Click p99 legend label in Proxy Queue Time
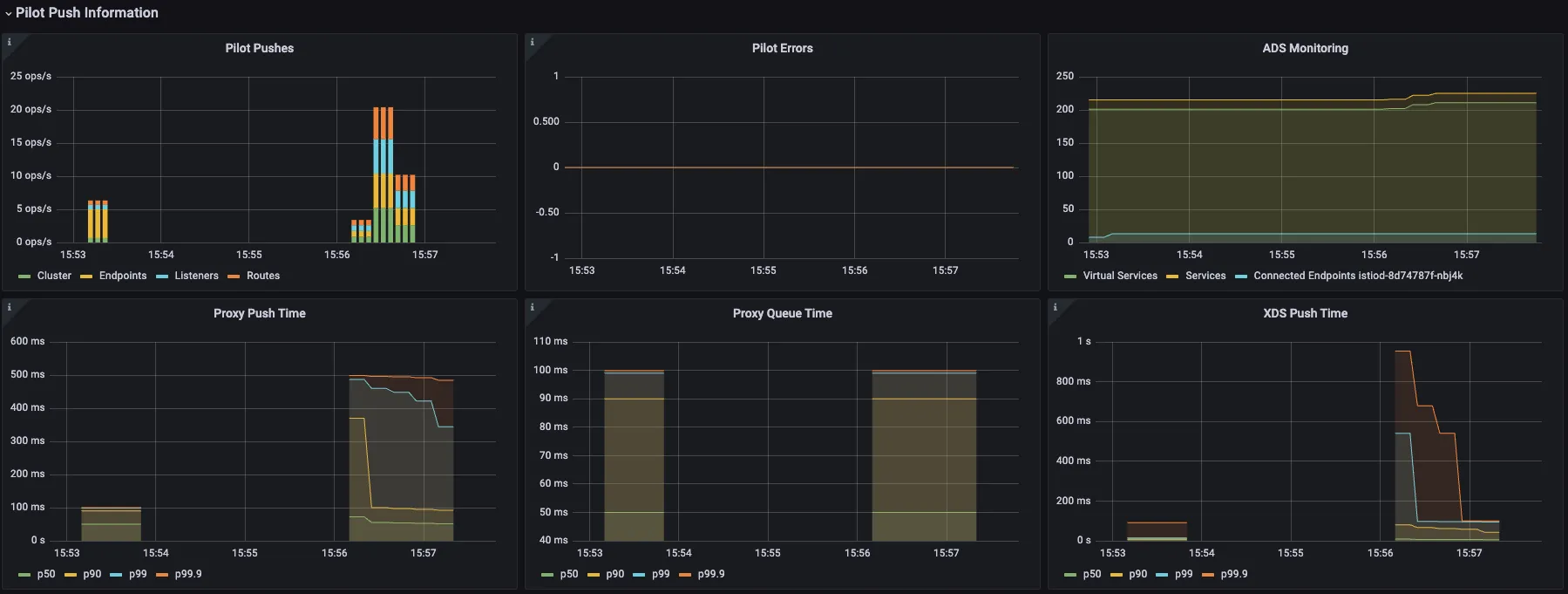Viewport: 1568px width, 594px height. pos(661,574)
